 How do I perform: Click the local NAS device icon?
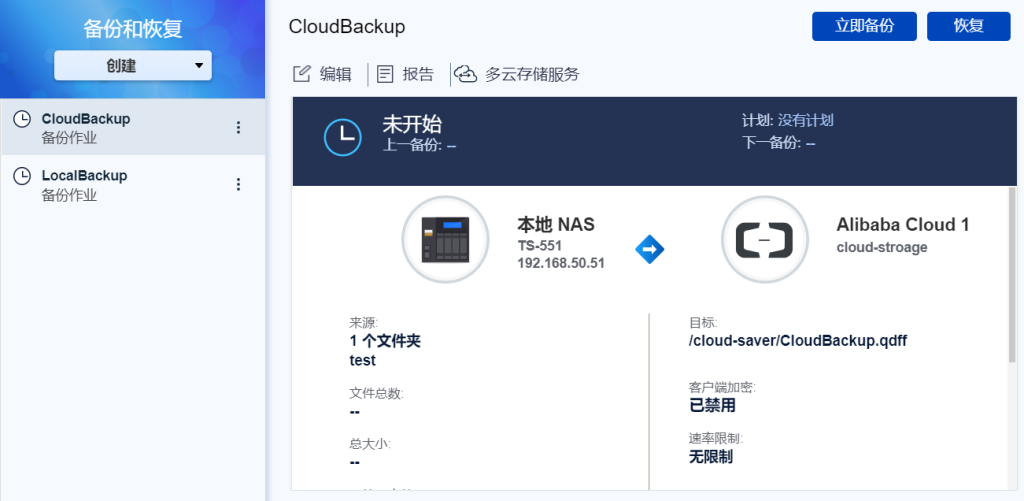tap(445, 239)
